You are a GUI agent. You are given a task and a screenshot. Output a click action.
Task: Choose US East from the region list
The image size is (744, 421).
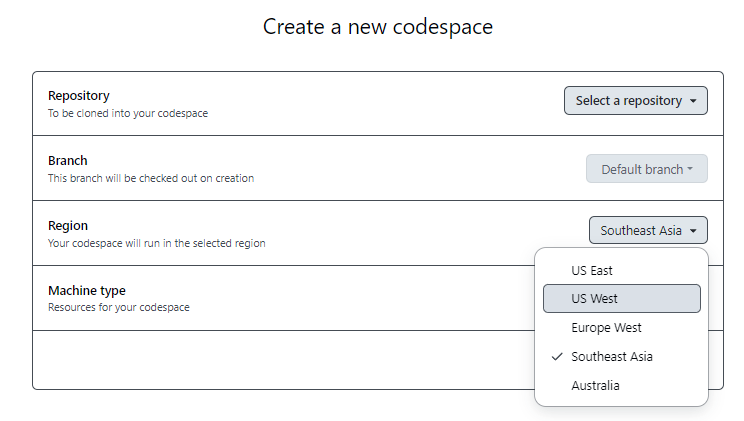pos(592,270)
